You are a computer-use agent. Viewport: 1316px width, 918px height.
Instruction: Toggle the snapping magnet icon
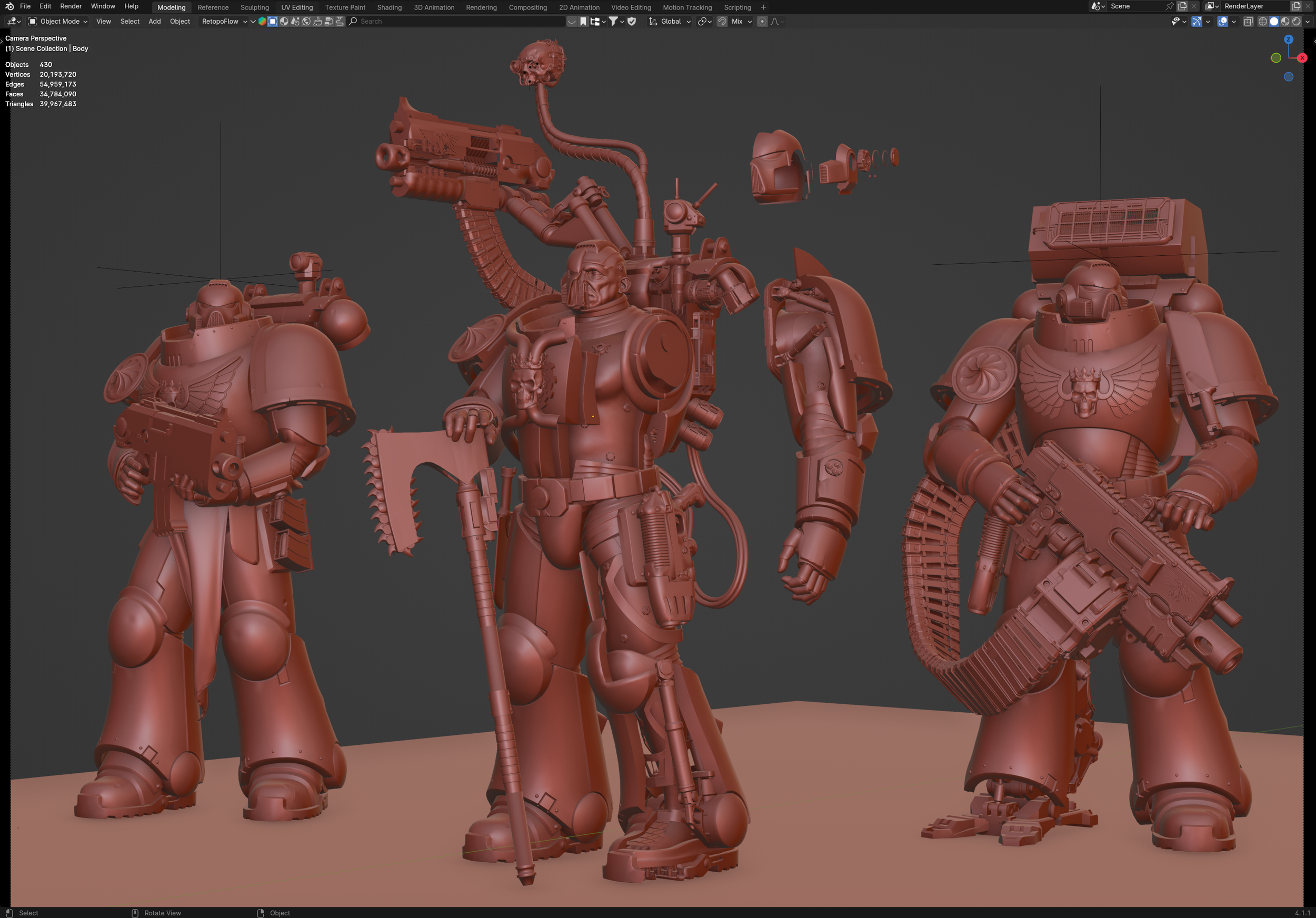pyautogui.click(x=722, y=21)
